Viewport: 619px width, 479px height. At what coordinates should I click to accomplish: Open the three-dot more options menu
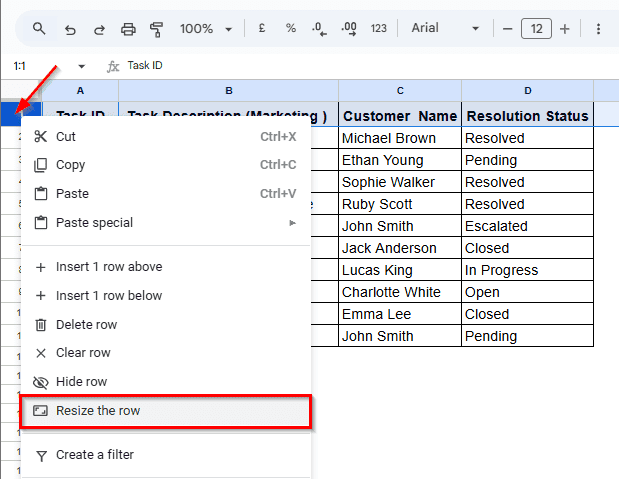(x=598, y=29)
